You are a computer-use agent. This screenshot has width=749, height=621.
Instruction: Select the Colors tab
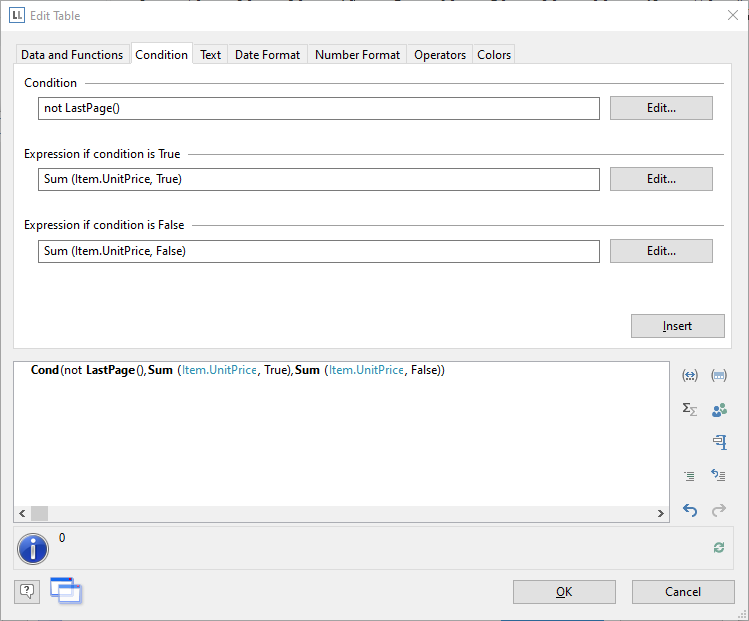point(494,55)
